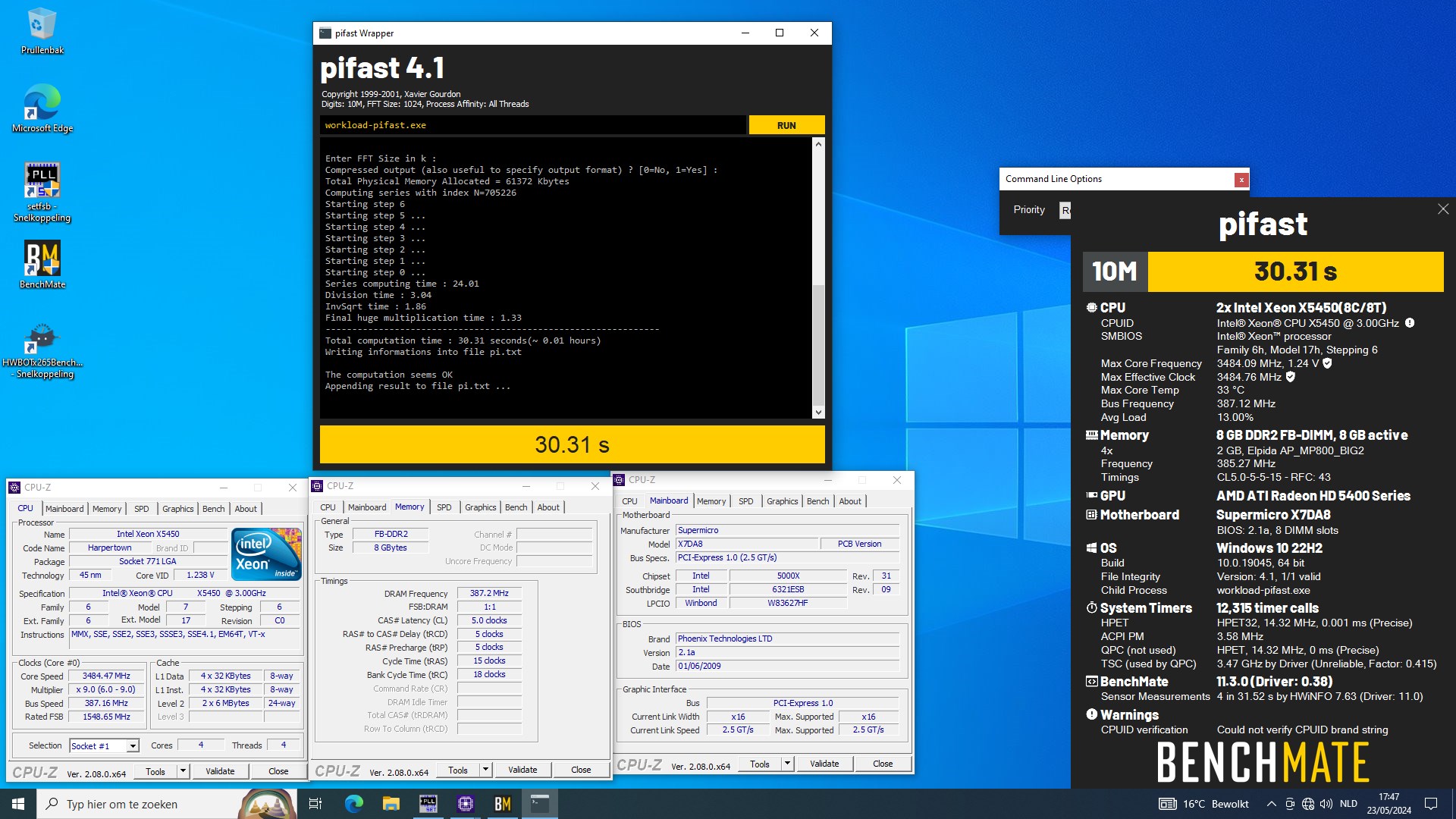Select CPU tab in right CPU-Z
The height and width of the screenshot is (819, 1456).
[x=629, y=501]
